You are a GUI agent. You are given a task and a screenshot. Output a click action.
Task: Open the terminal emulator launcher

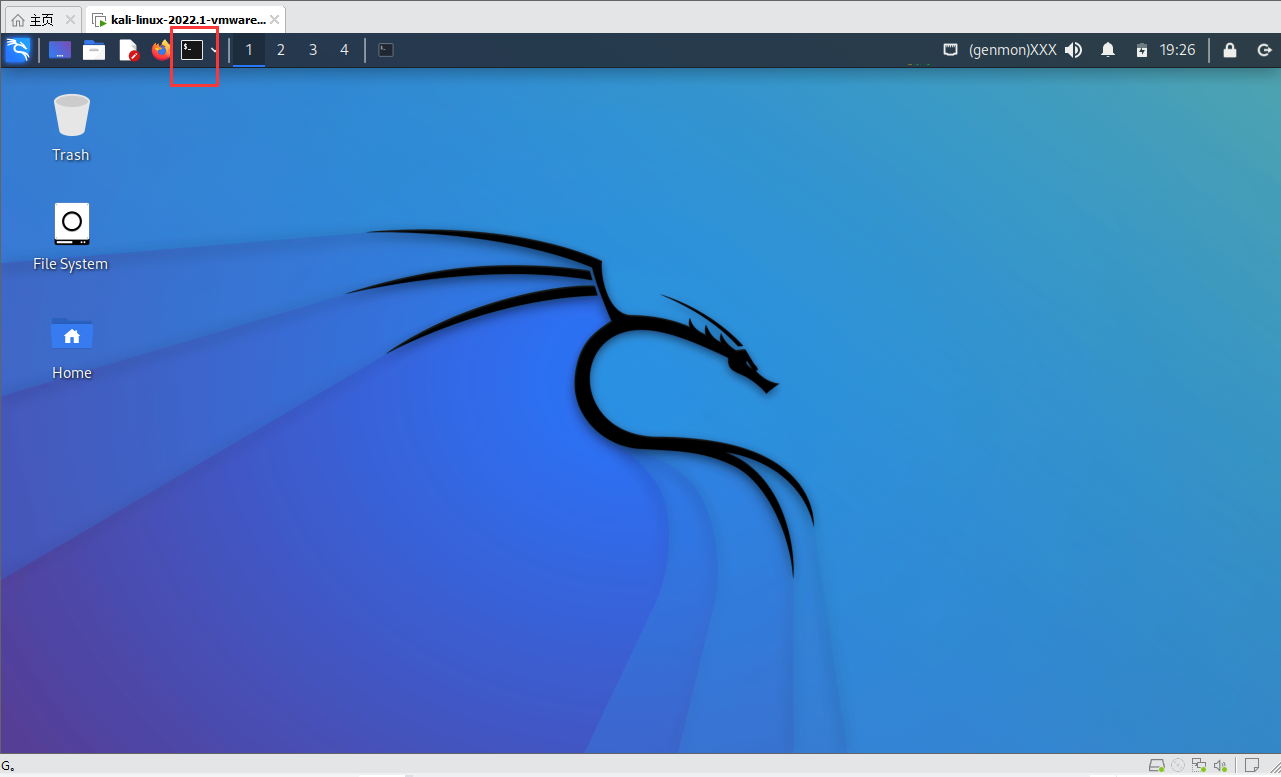click(x=192, y=50)
